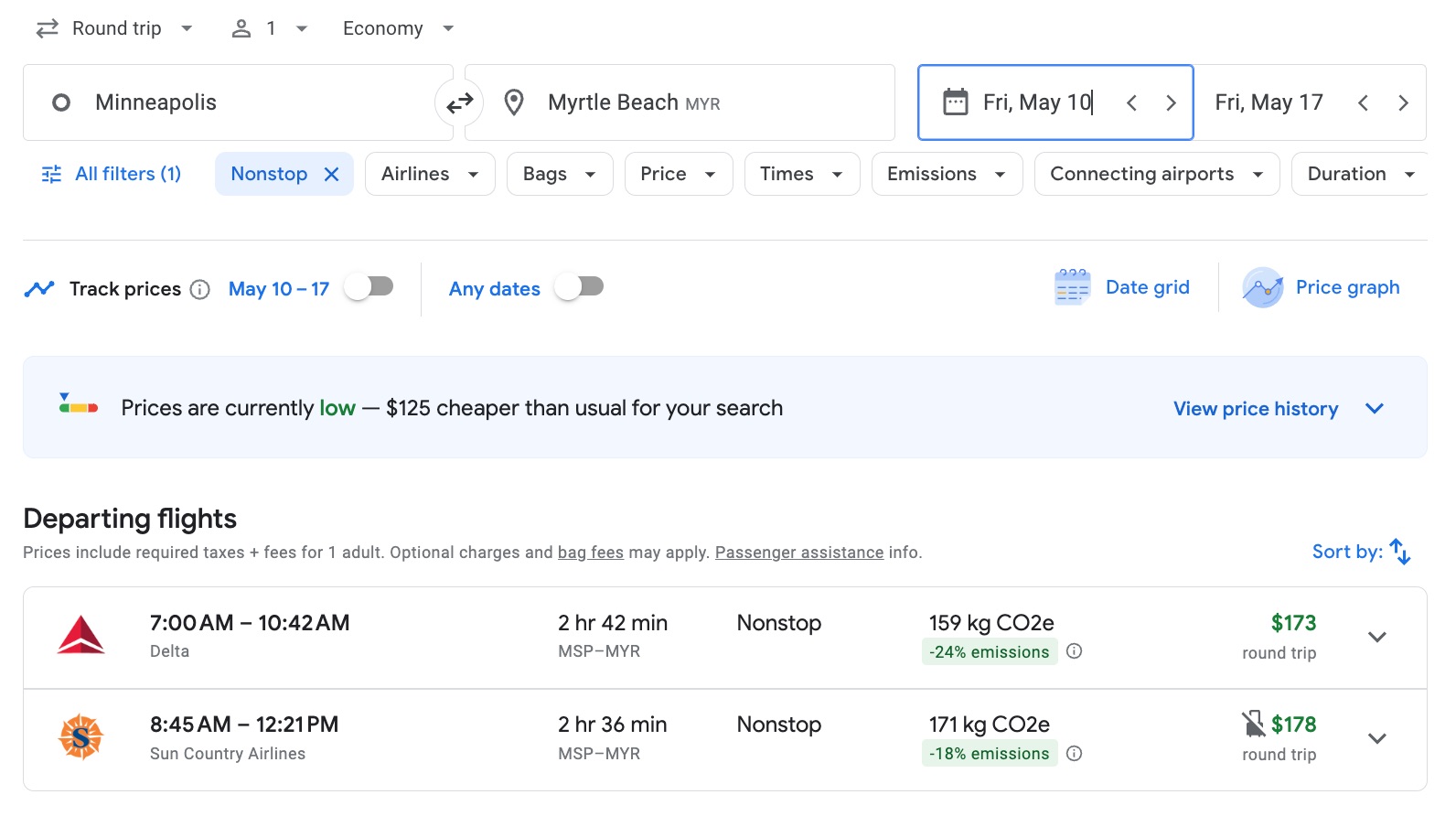Click the price level indicator icon
The width and height of the screenshot is (1456, 816).
tap(79, 403)
